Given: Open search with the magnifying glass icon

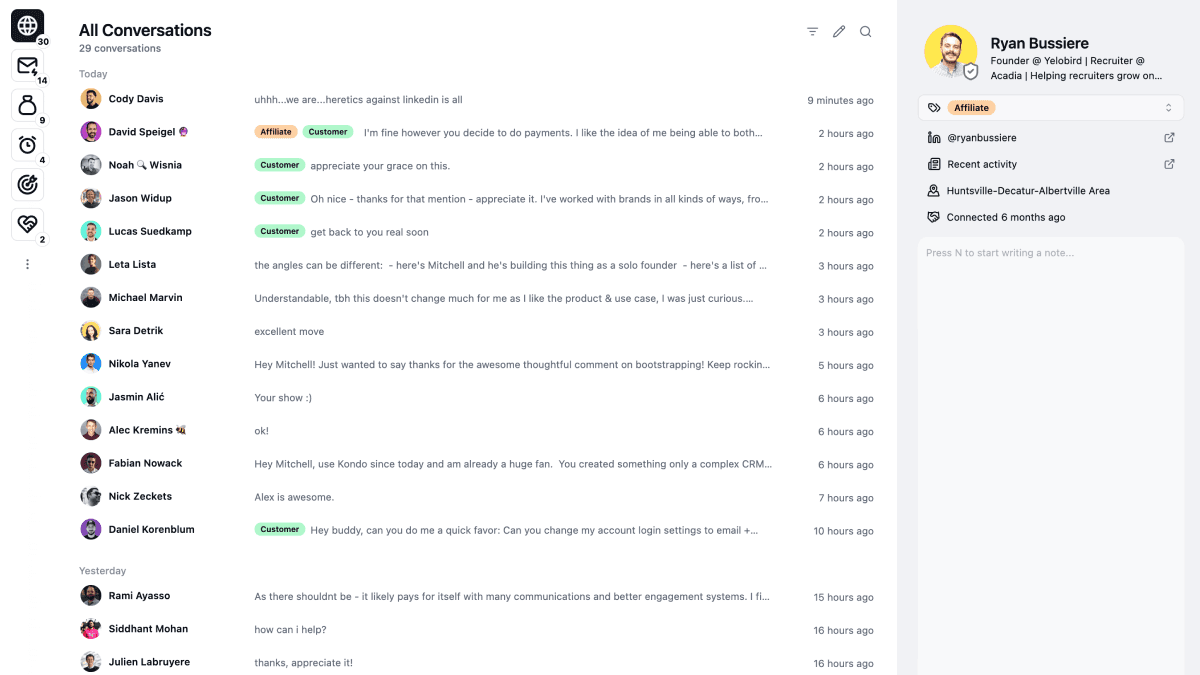Looking at the screenshot, I should coord(865,31).
